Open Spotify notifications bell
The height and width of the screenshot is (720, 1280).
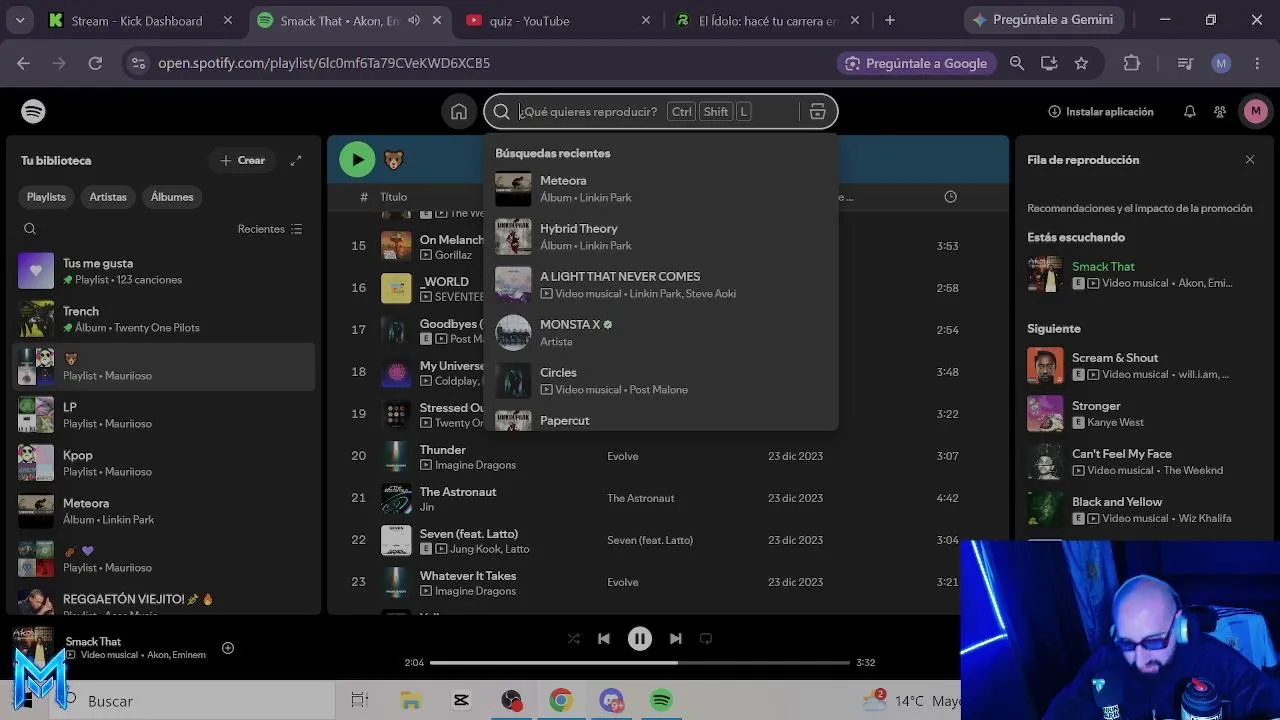tap(1189, 112)
